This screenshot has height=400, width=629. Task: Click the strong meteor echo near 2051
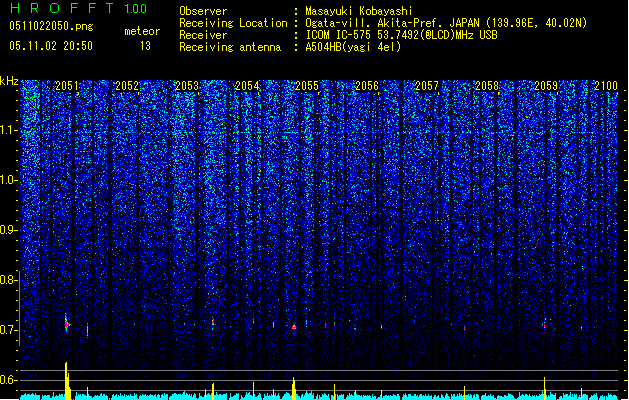click(67, 323)
